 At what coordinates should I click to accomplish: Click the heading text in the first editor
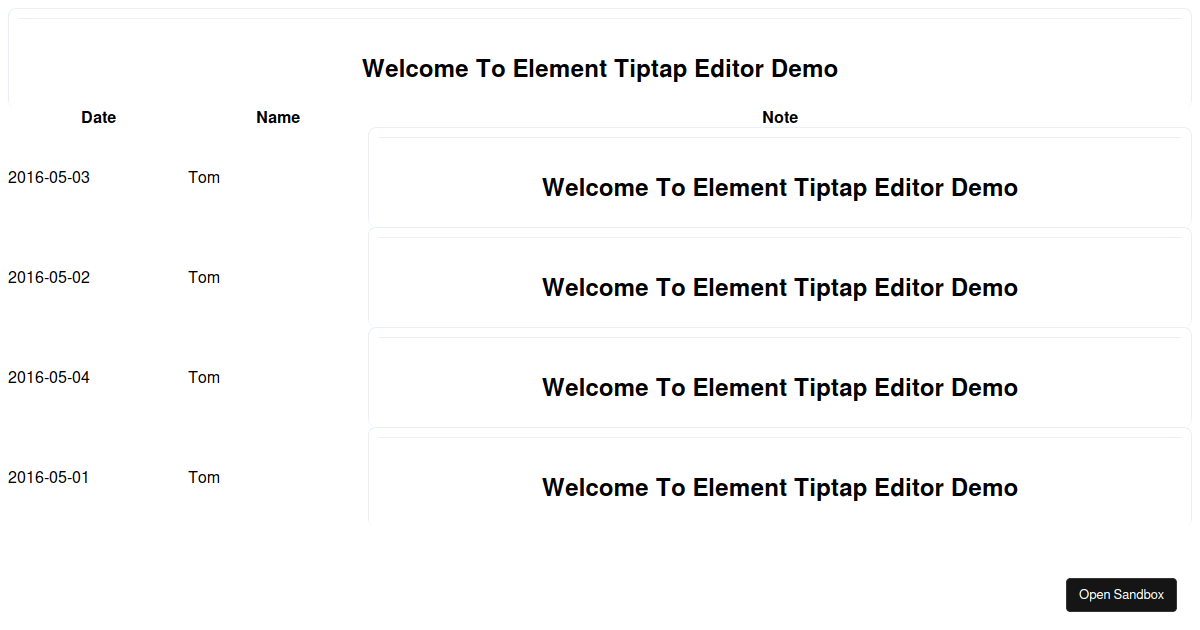[x=780, y=187]
